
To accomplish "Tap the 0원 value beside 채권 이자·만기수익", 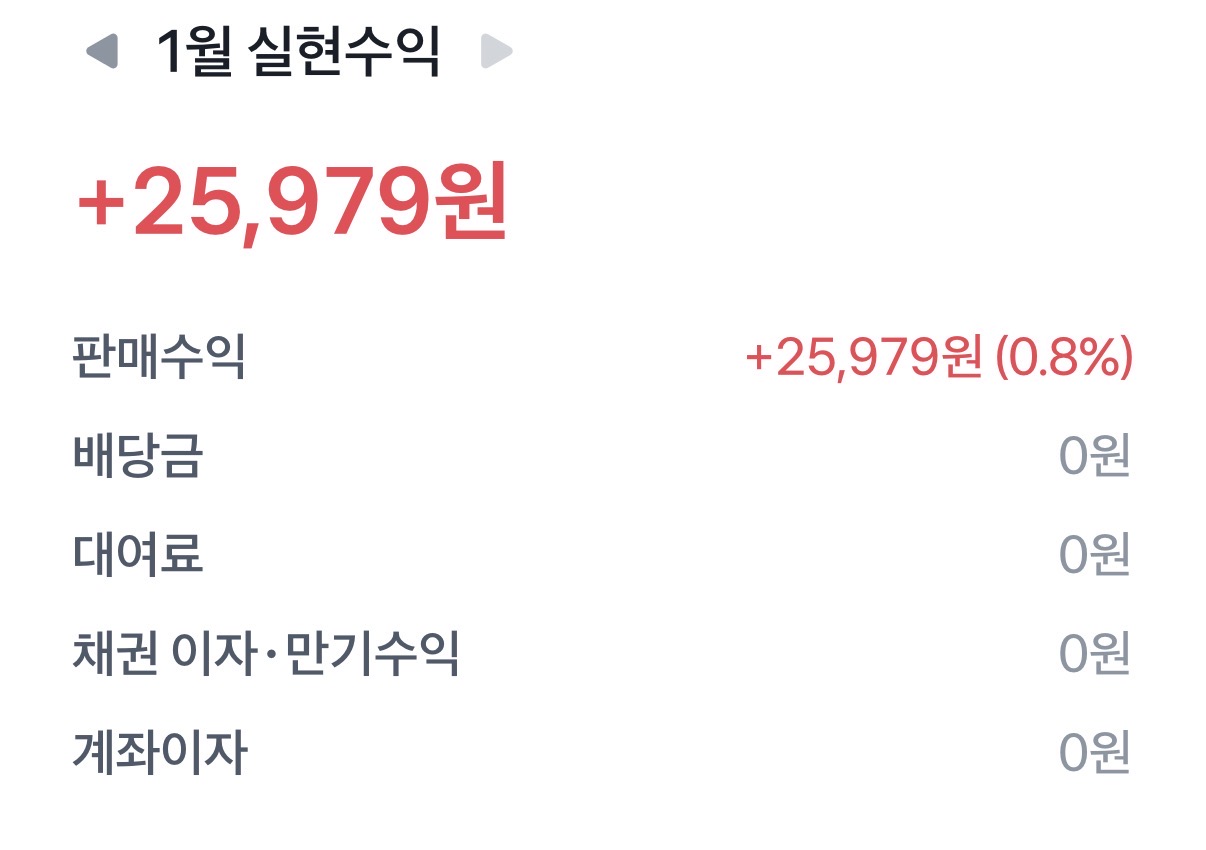I will pyautogui.click(x=1095, y=654).
